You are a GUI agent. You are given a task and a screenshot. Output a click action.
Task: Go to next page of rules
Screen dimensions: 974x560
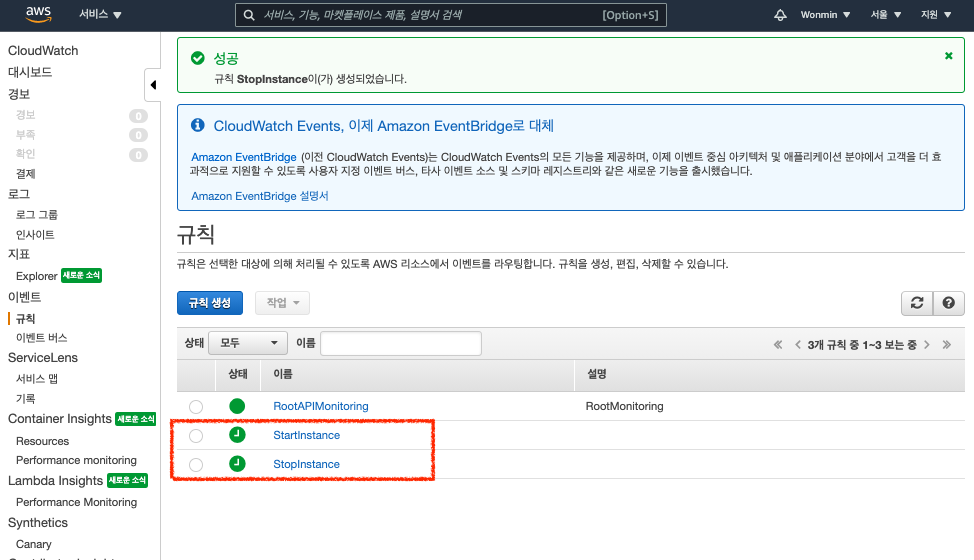pos(927,345)
